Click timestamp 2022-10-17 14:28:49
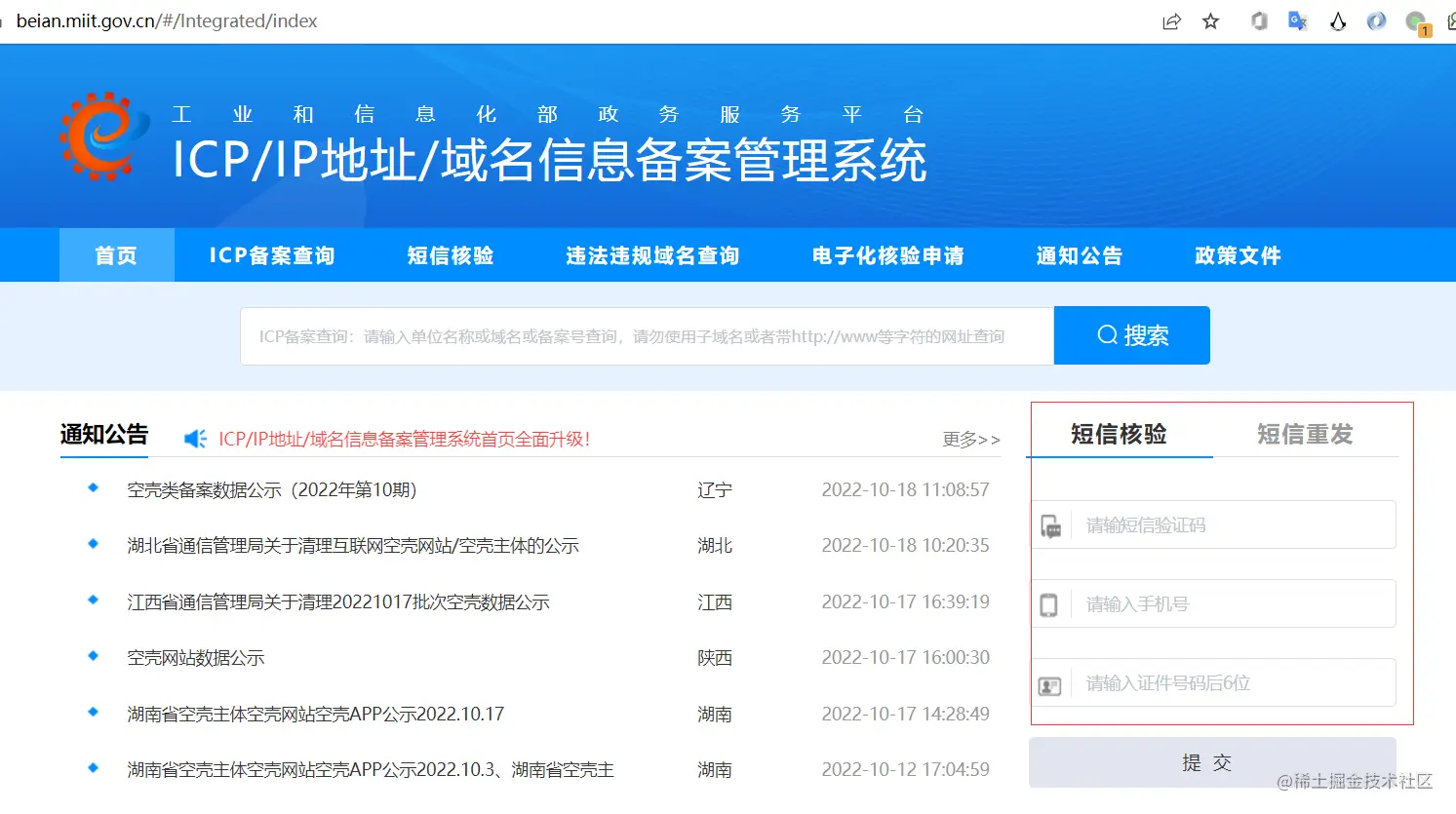1456x814 pixels. (x=905, y=714)
